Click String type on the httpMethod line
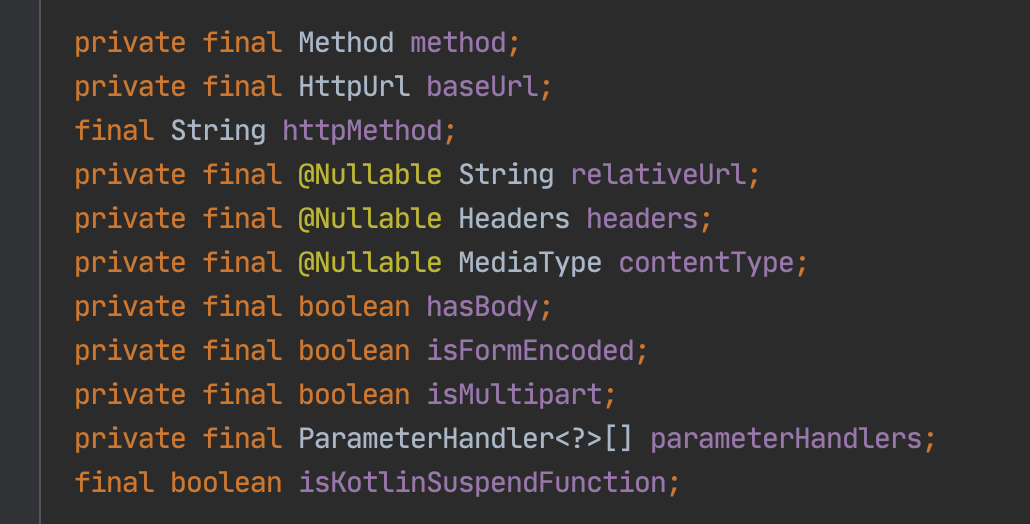 pos(218,131)
